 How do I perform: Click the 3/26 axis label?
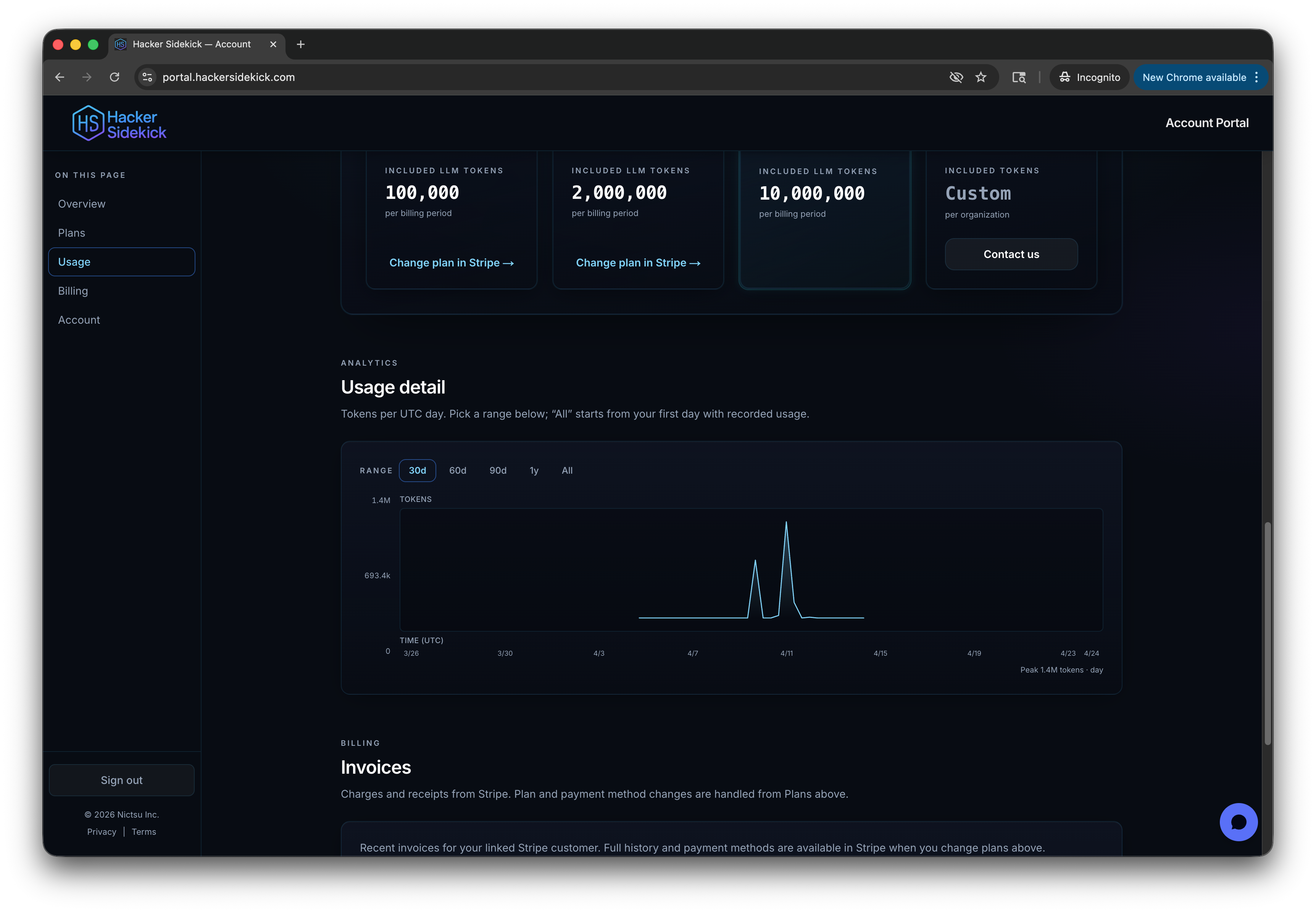coord(411,653)
